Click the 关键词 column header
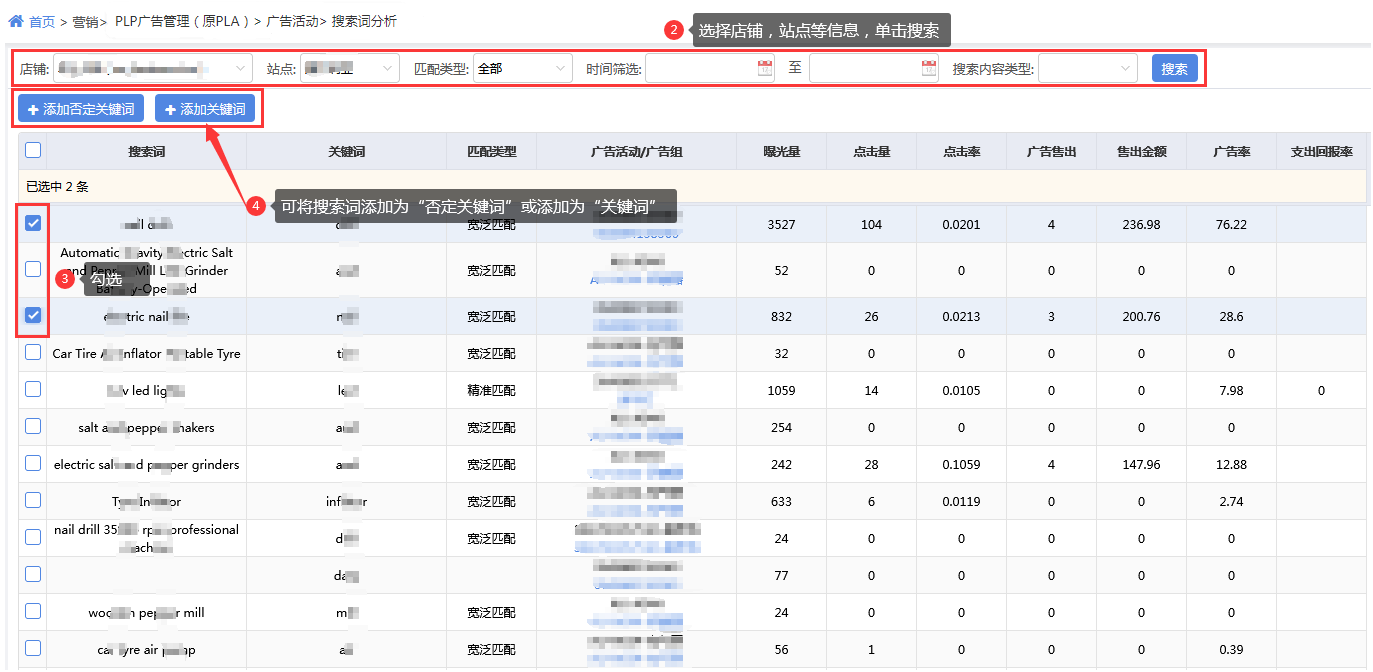 tap(346, 152)
